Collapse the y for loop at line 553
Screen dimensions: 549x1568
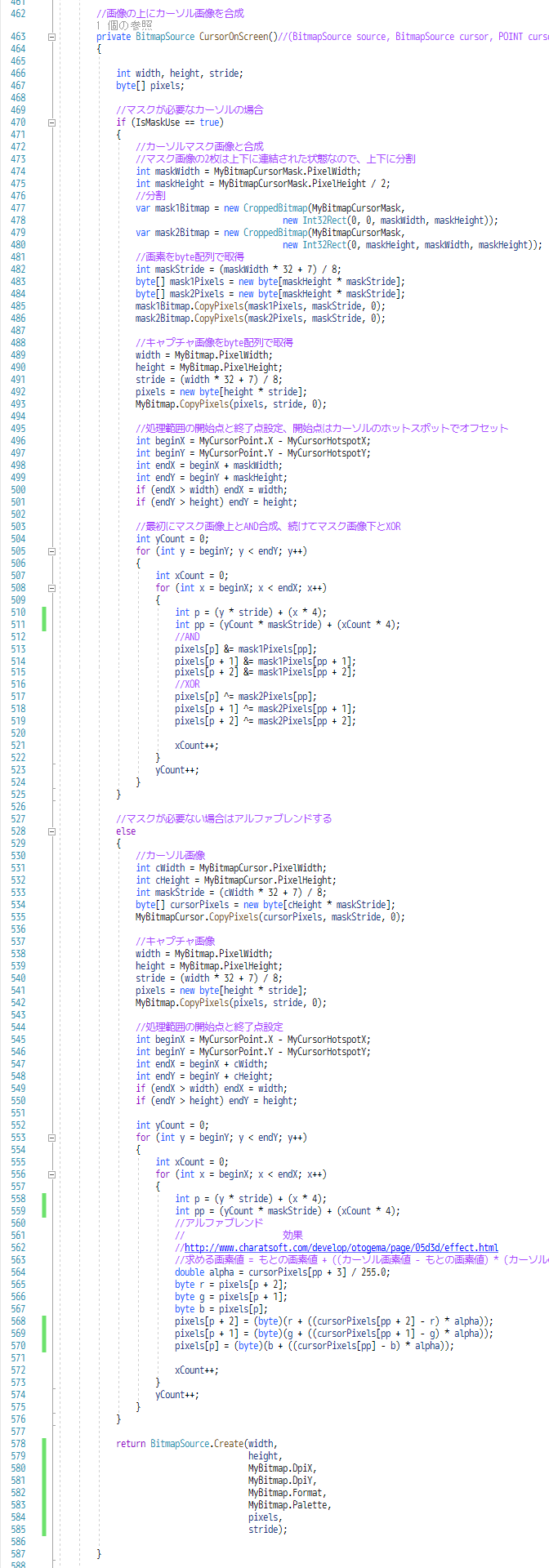tap(51, 1138)
